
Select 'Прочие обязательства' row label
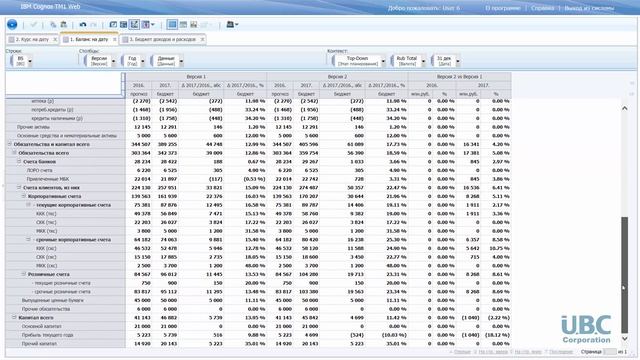click(x=46, y=309)
